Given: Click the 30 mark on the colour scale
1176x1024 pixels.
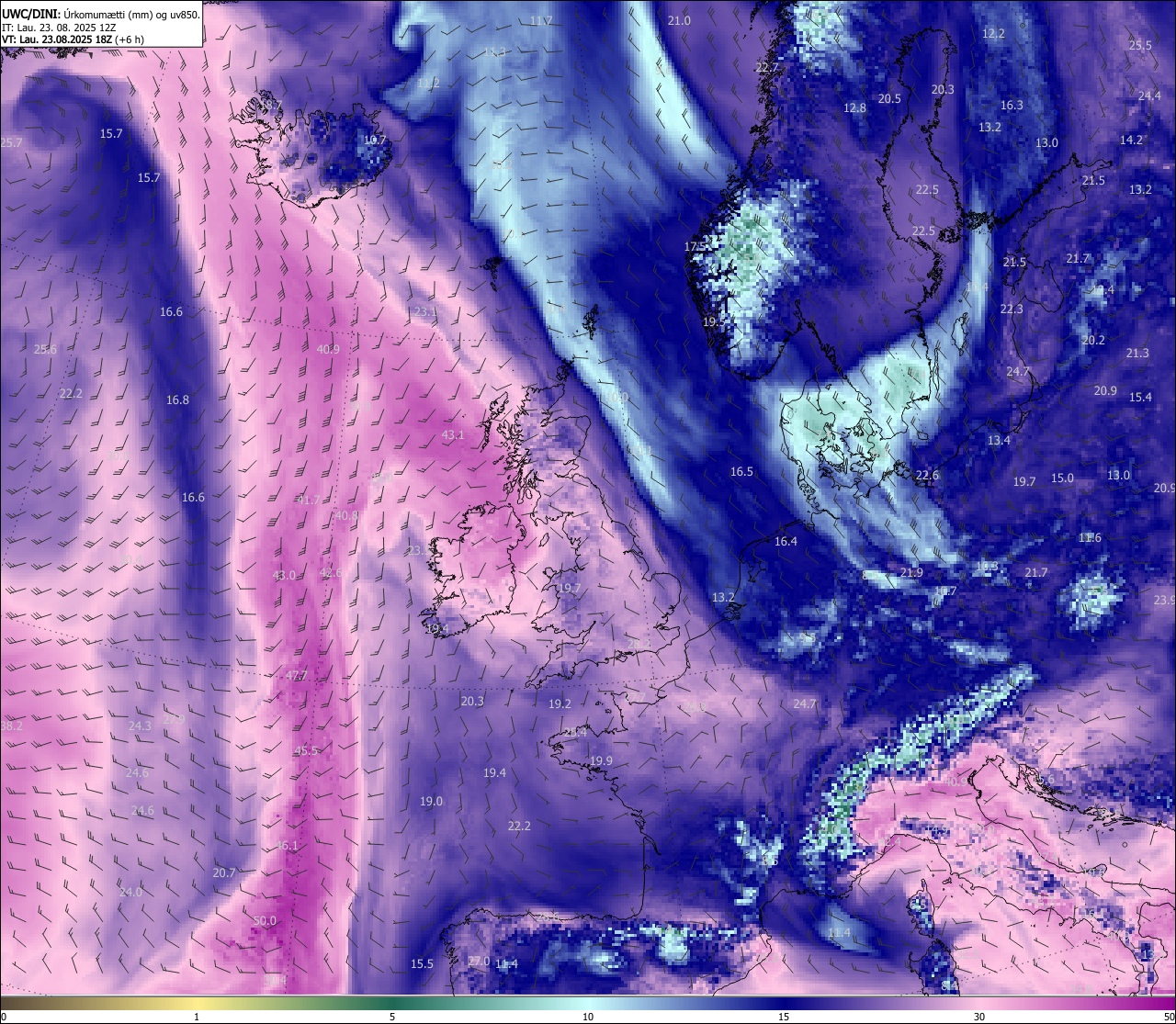Looking at the screenshot, I should click(x=979, y=1017).
